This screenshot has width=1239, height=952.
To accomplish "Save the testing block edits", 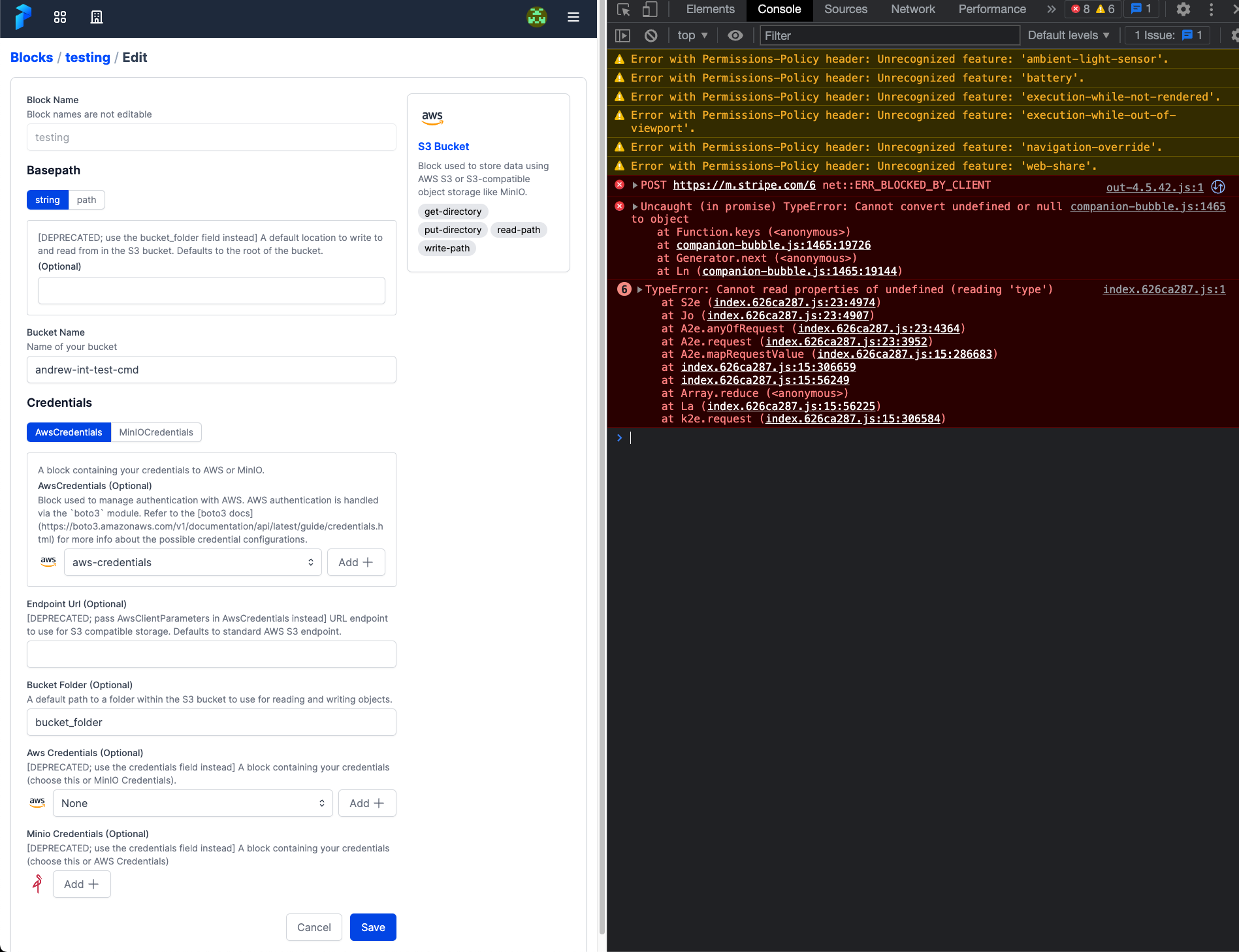I will click(x=372, y=927).
